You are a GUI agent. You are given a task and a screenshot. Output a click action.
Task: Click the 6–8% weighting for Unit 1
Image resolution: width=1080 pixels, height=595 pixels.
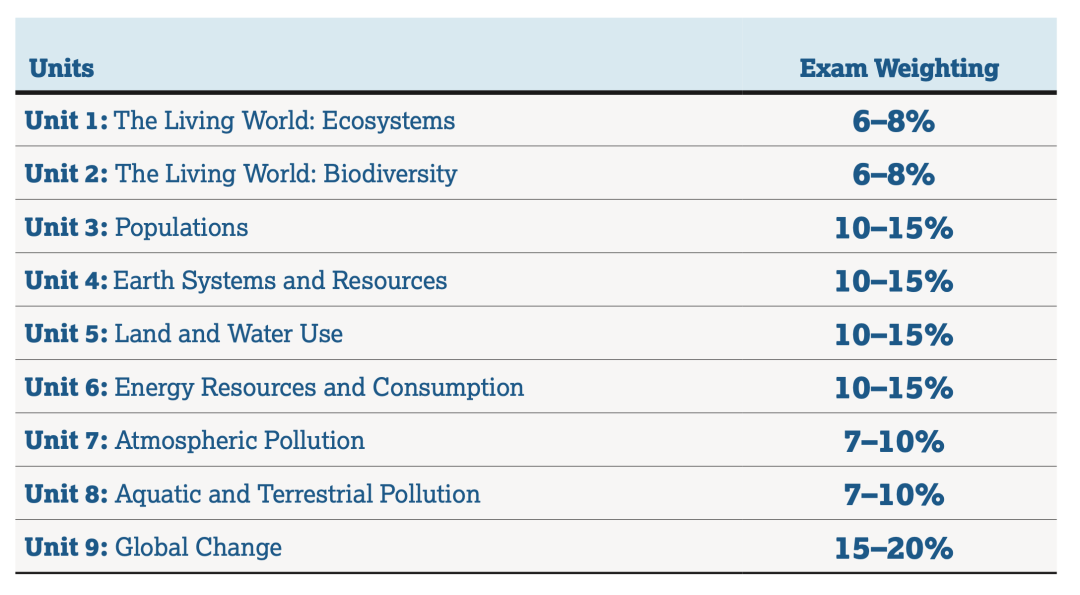[x=893, y=121]
